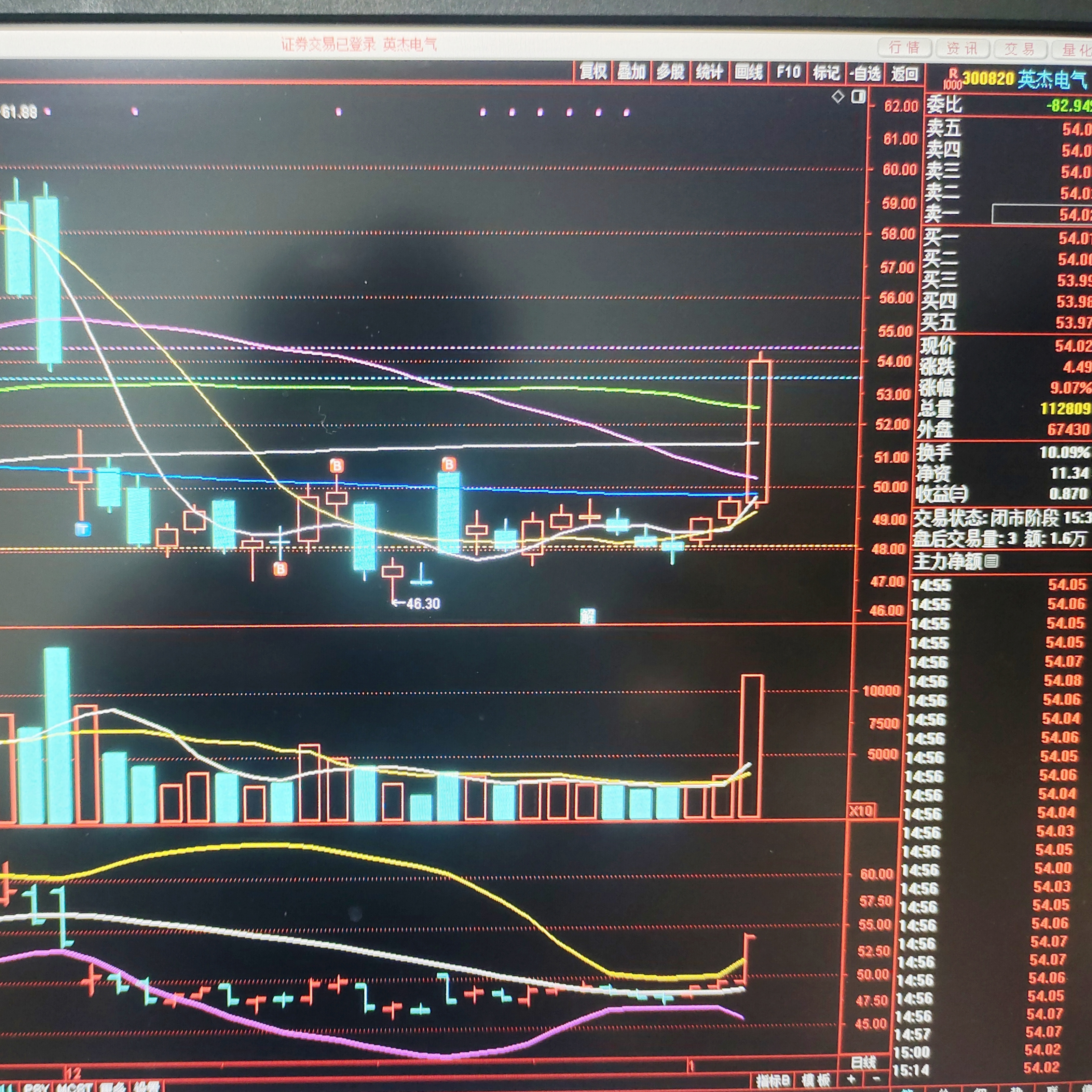The height and width of the screenshot is (1092, 1092).
Task: Click the square panel-layout icon beside the diamond
Action: [x=858, y=97]
